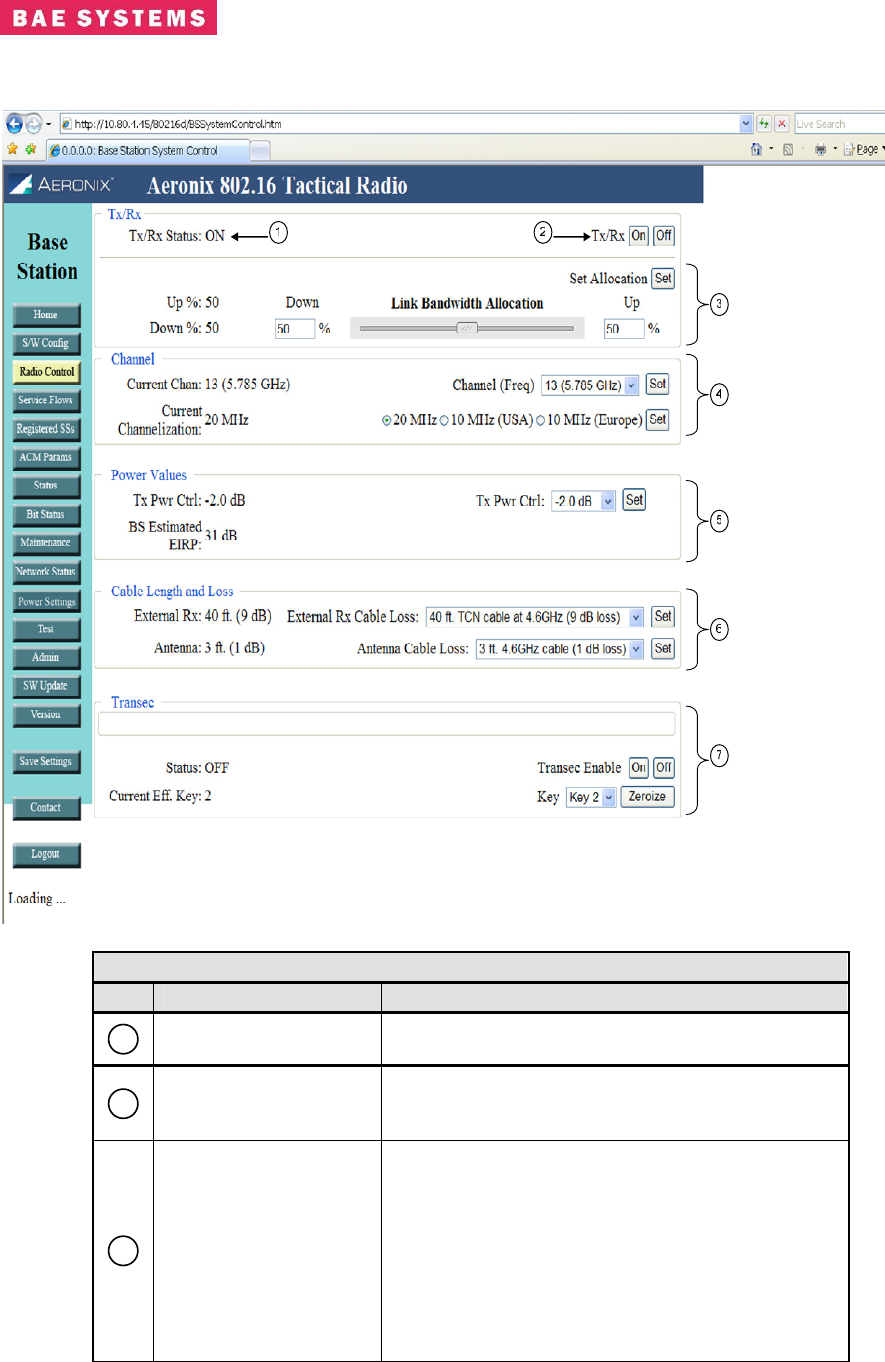Open the Service Flows page

coord(45,400)
